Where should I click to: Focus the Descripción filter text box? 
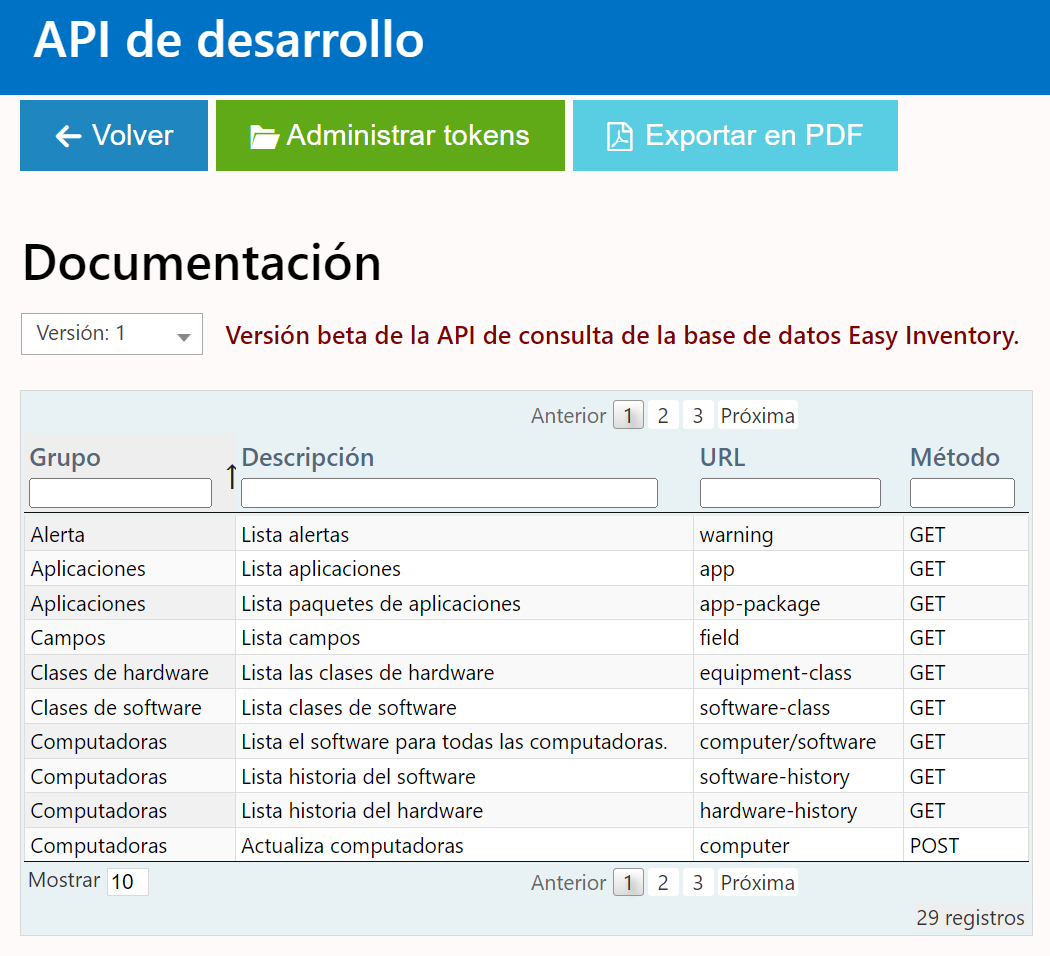coord(449,493)
